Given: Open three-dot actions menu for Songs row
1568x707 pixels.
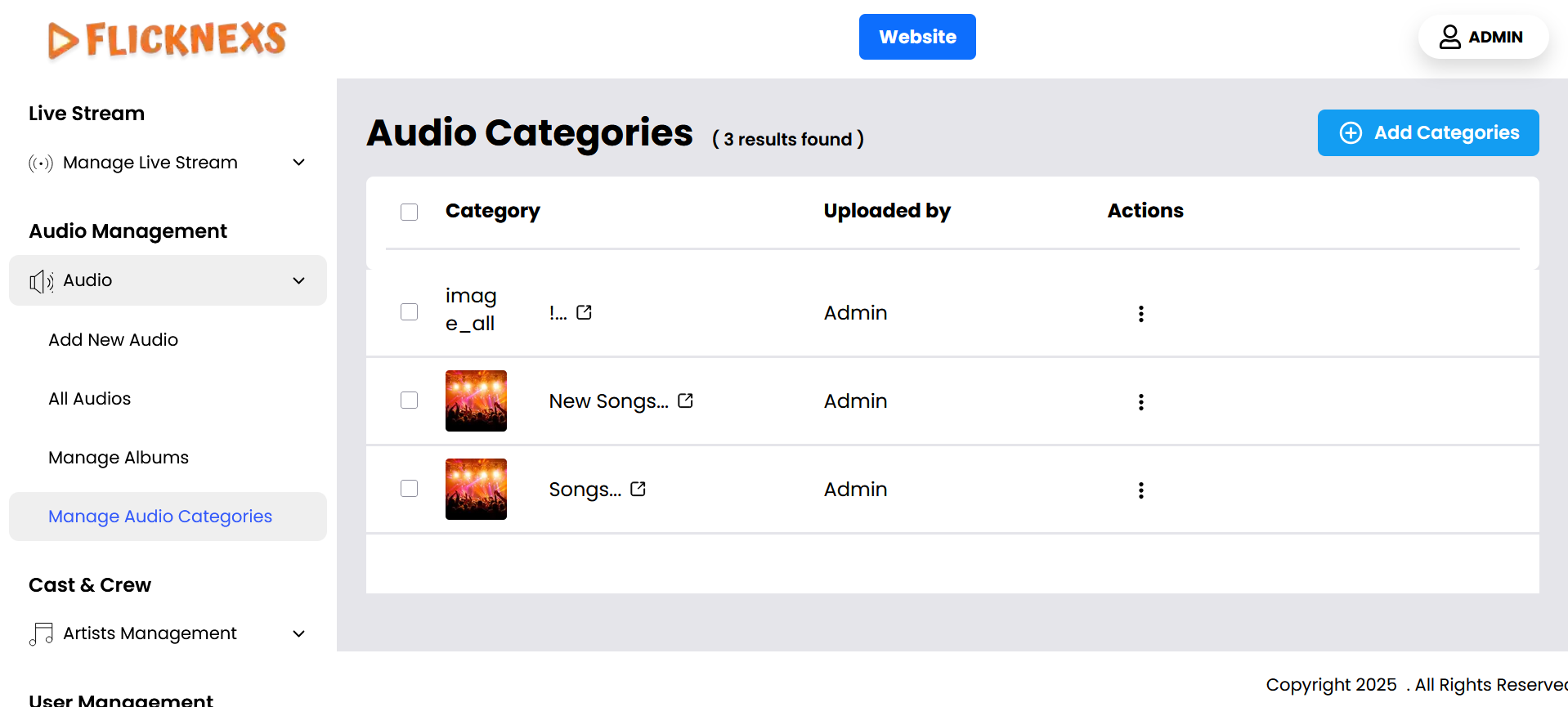Looking at the screenshot, I should (x=1140, y=490).
